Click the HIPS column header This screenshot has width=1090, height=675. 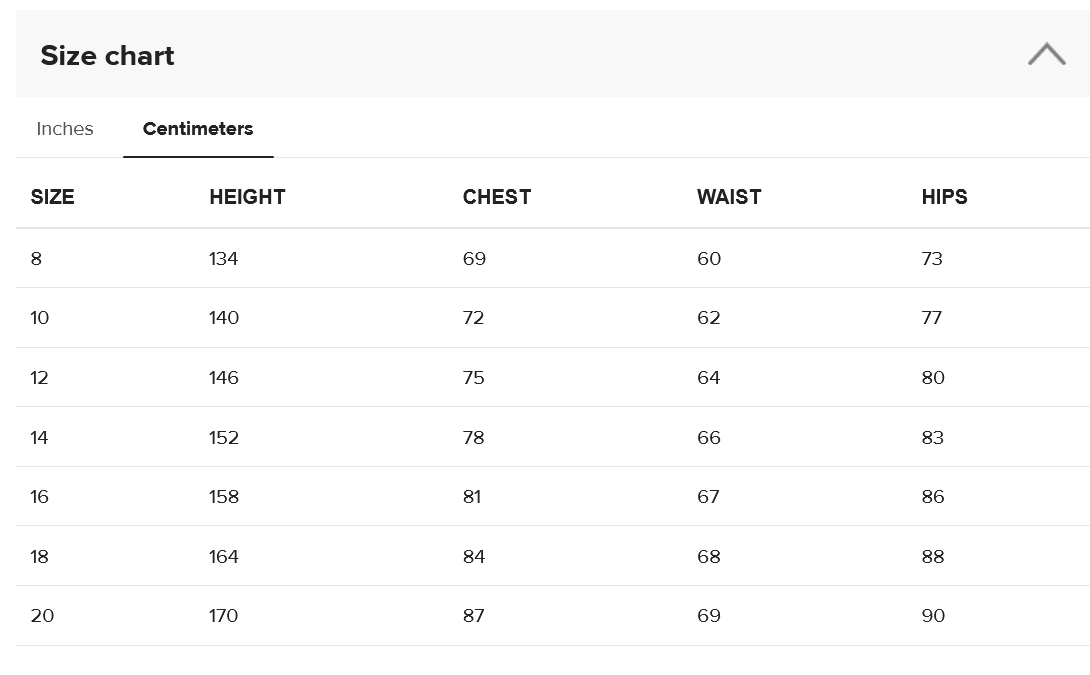tap(944, 197)
